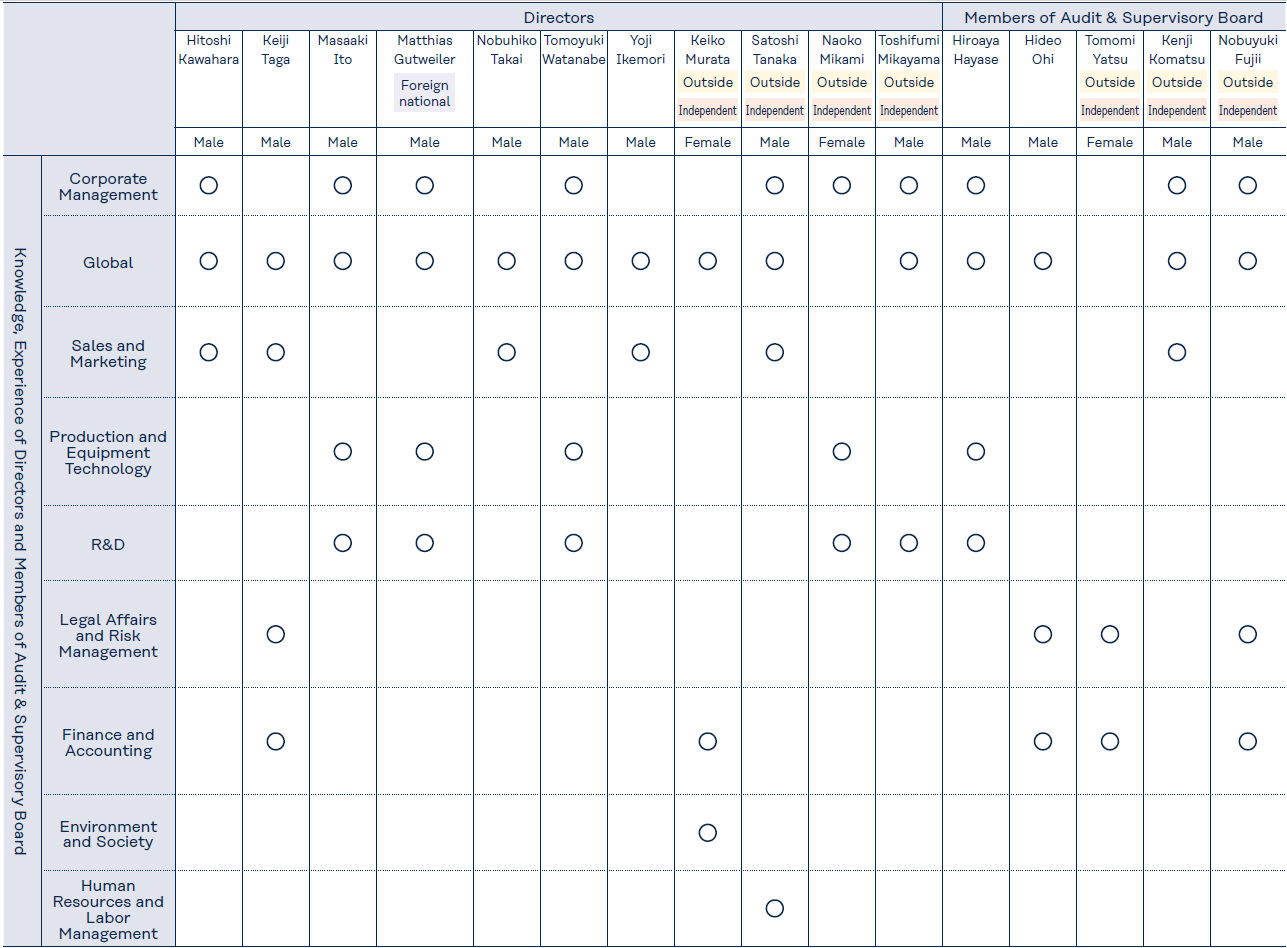
Task: Click Independent tag under Nobuyuki Fujii
Action: point(1248,111)
